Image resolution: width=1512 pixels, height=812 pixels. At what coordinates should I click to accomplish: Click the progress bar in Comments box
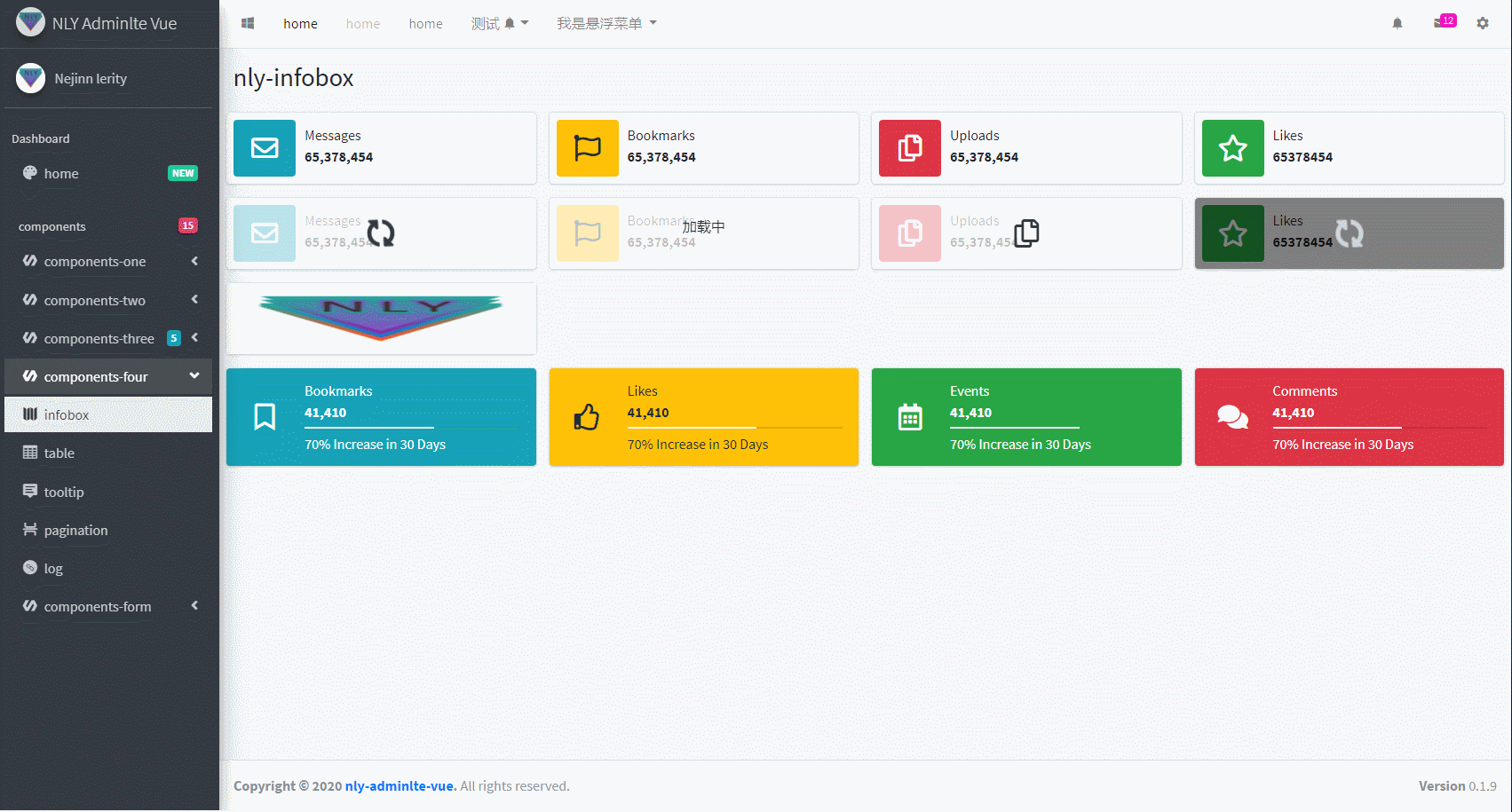coord(1379,428)
